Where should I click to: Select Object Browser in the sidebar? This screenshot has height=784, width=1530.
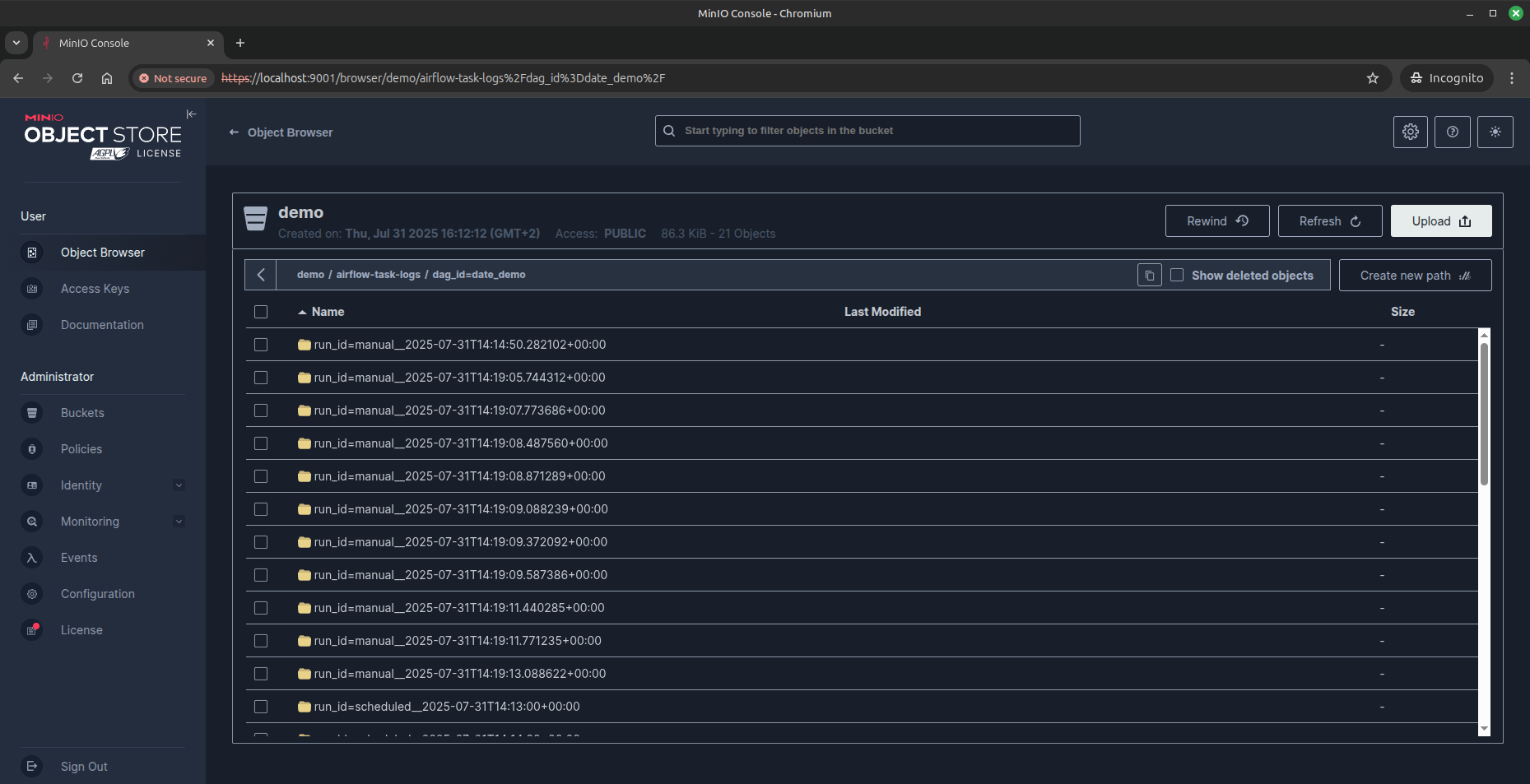coord(102,252)
